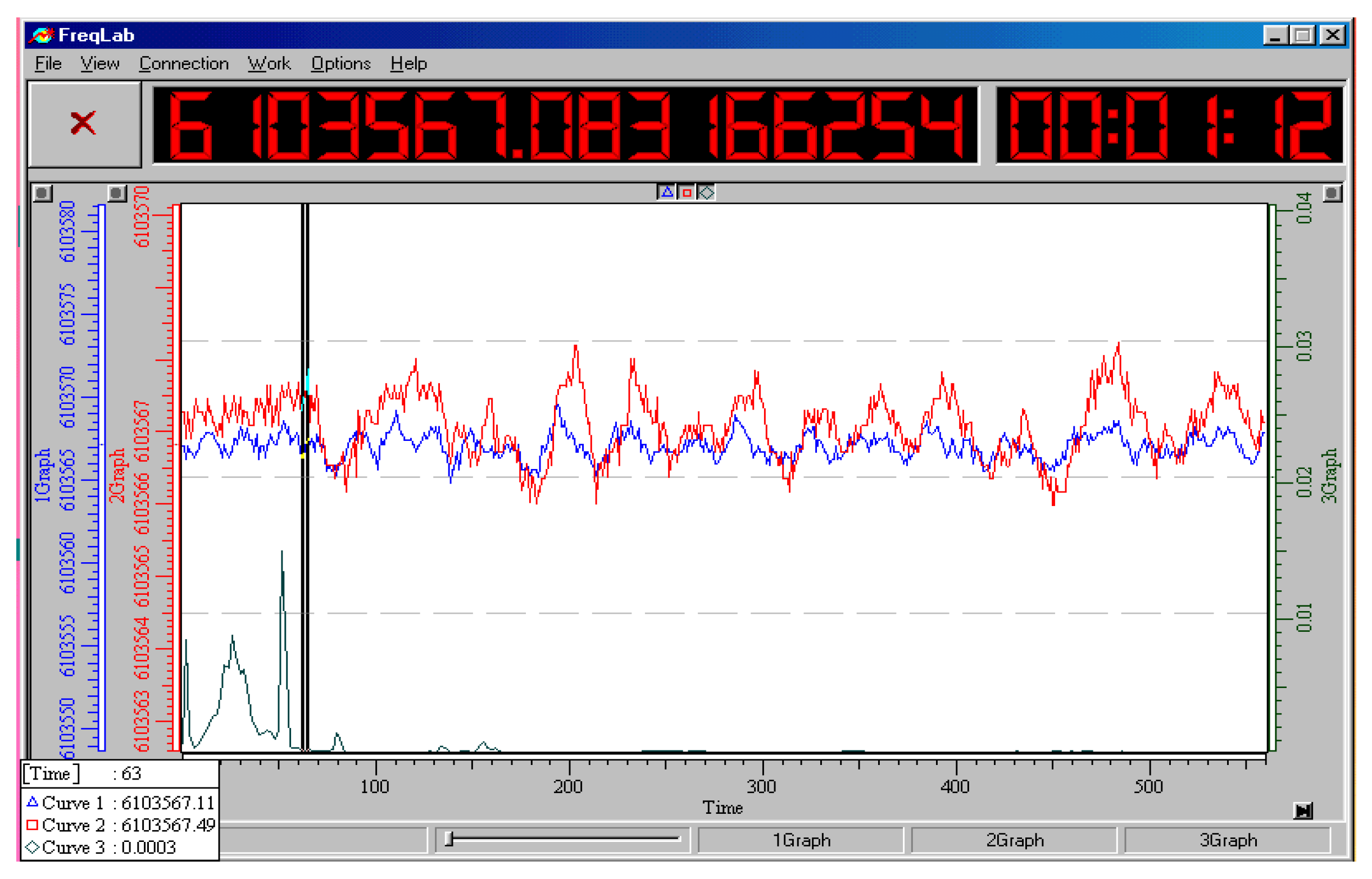Click the FreqLab application icon in the title bar
This screenshot has width=1372, height=879.
(x=42, y=35)
